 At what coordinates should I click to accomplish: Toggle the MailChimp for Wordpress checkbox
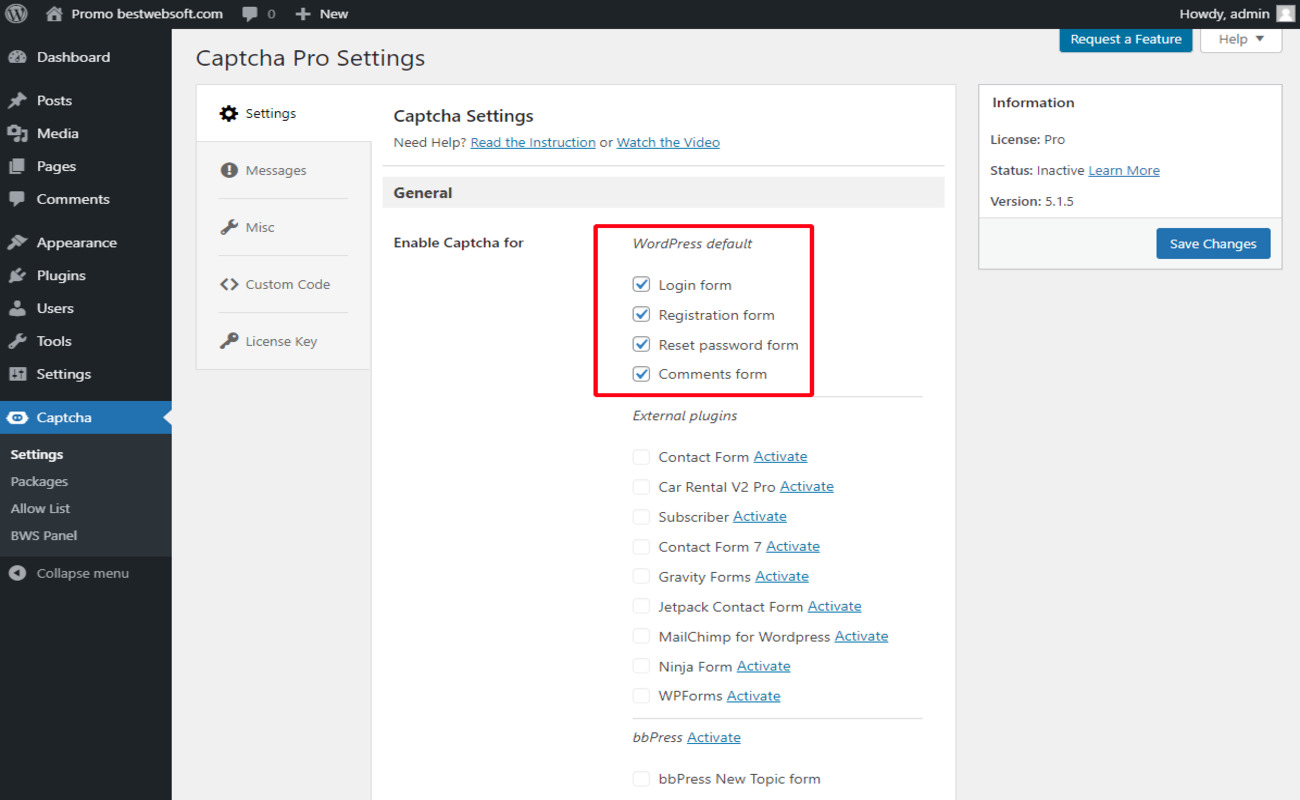click(x=641, y=637)
